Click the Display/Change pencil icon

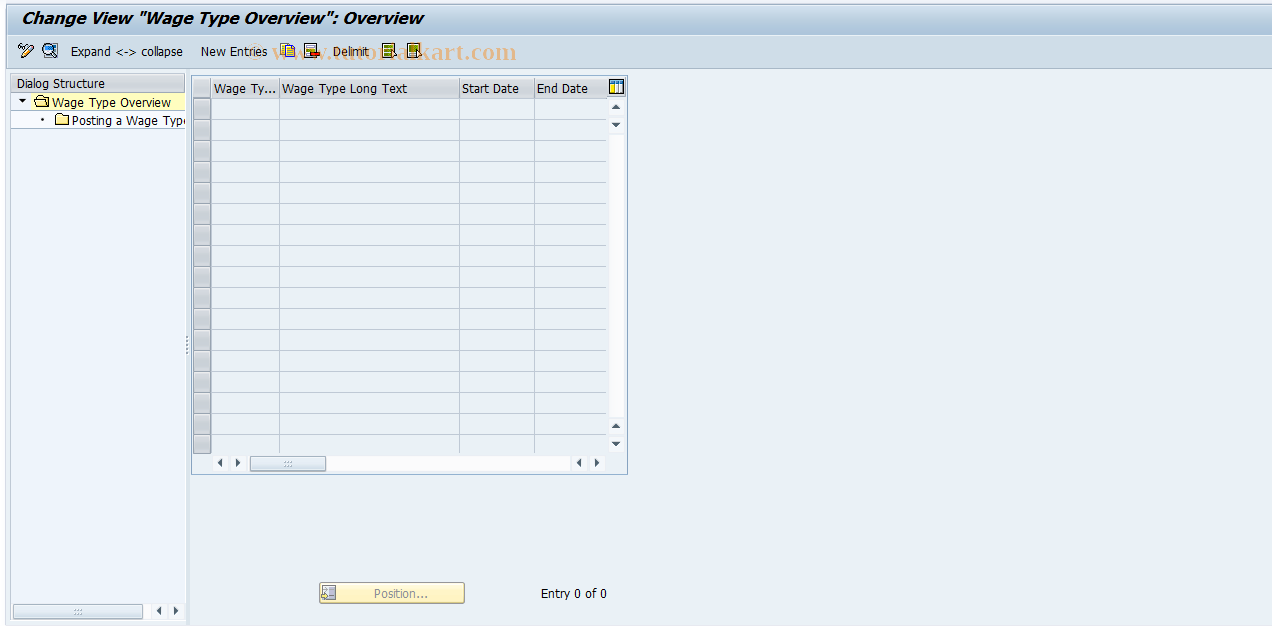point(26,51)
